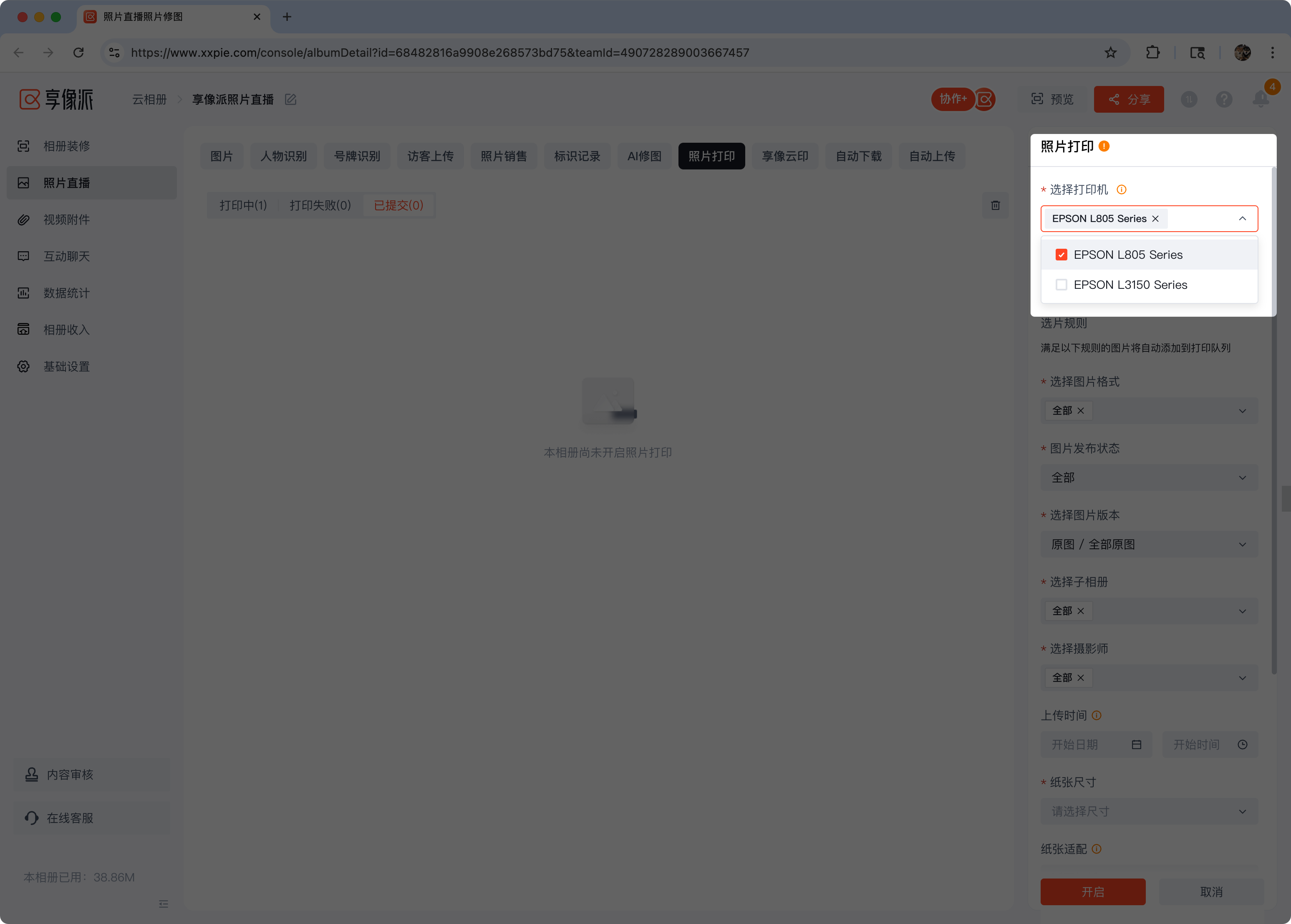
Task: Click info icon next to 上传时间
Action: [1097, 715]
